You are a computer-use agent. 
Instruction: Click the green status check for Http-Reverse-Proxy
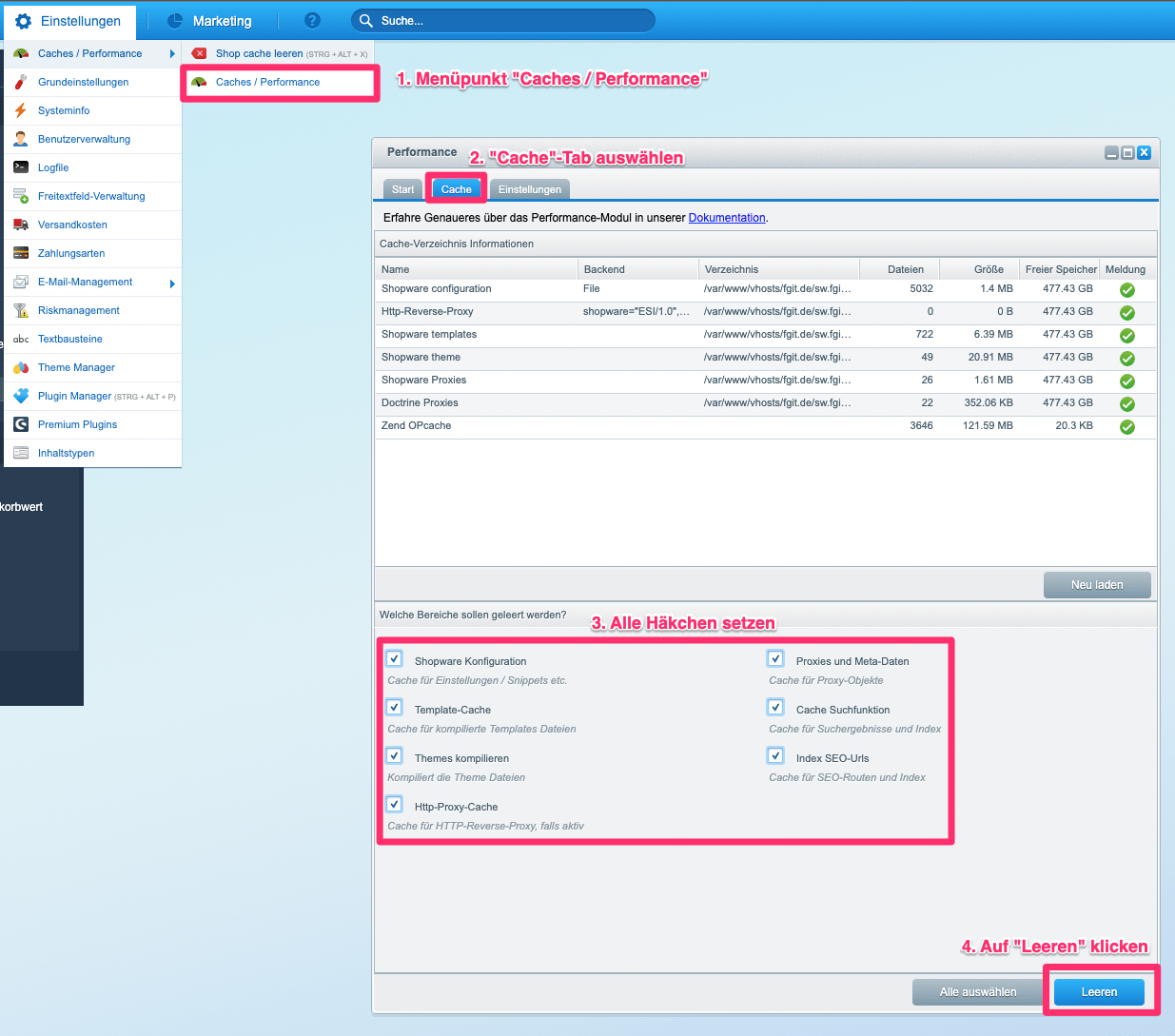pos(1127,313)
